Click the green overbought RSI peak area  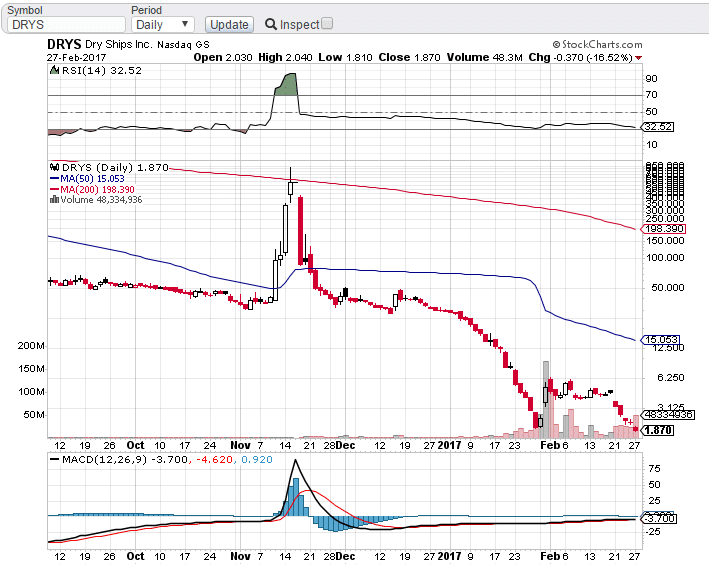[x=286, y=85]
